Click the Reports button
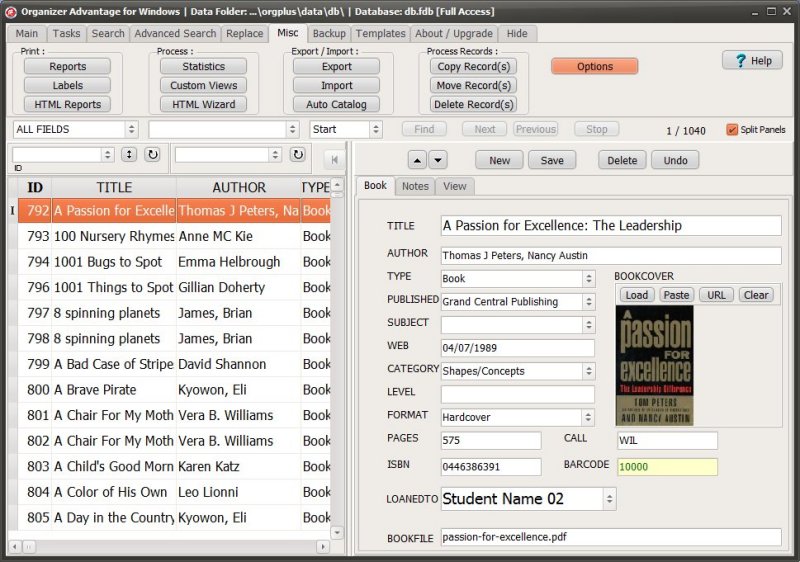Image resolution: width=800 pixels, height=562 pixels. pos(67,67)
